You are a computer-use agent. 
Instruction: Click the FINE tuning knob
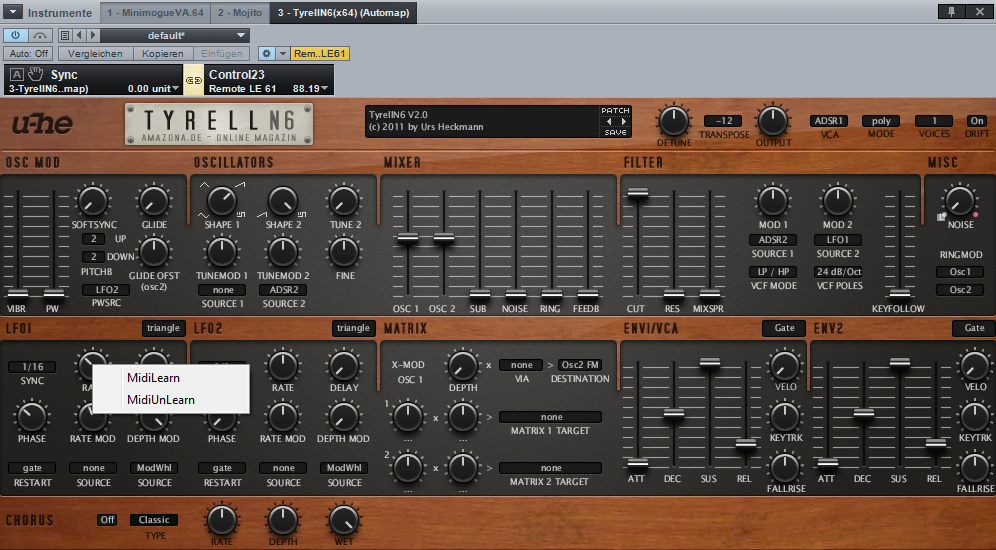(344, 252)
